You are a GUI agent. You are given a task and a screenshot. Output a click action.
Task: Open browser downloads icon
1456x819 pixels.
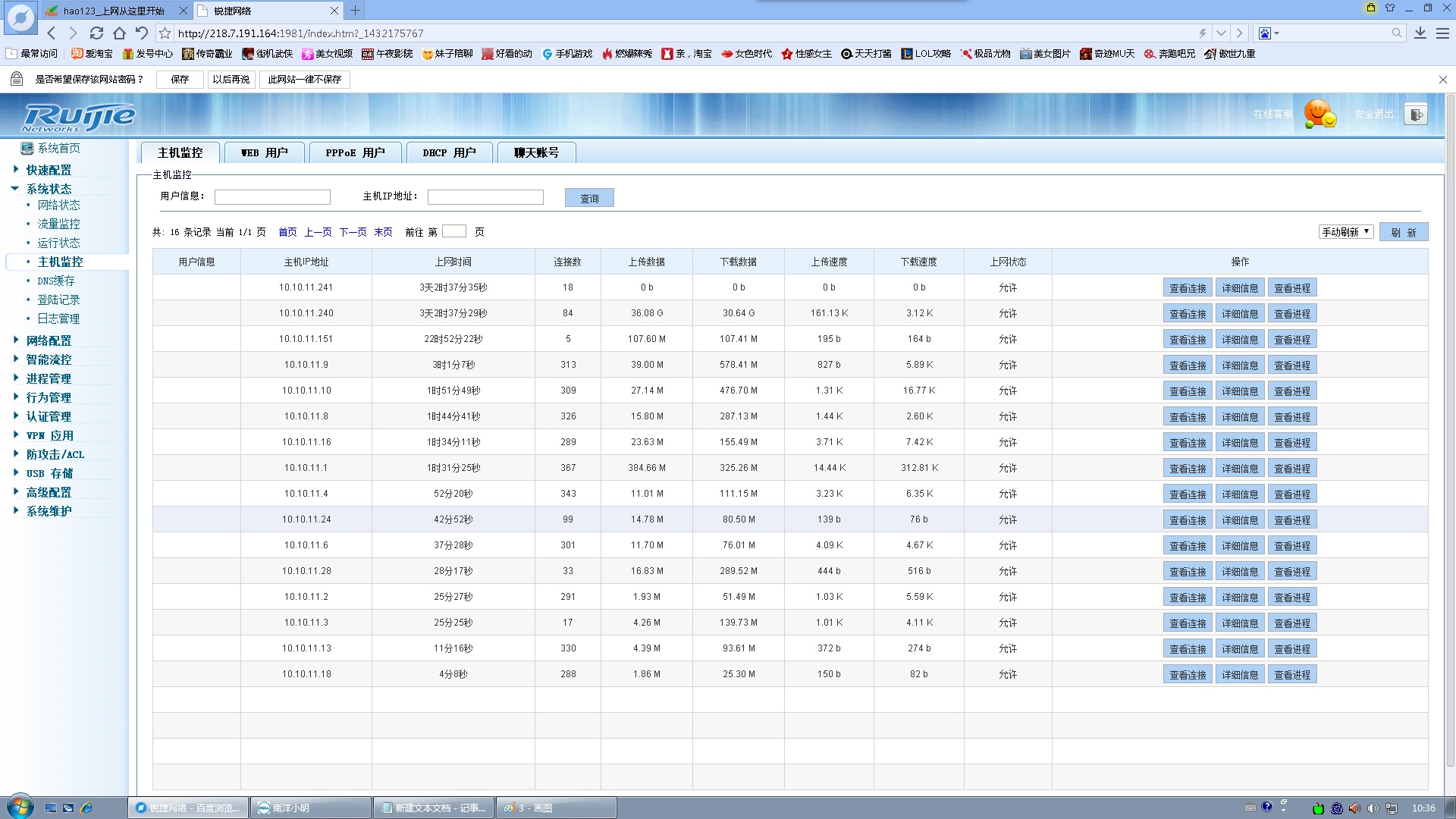[x=1420, y=33]
